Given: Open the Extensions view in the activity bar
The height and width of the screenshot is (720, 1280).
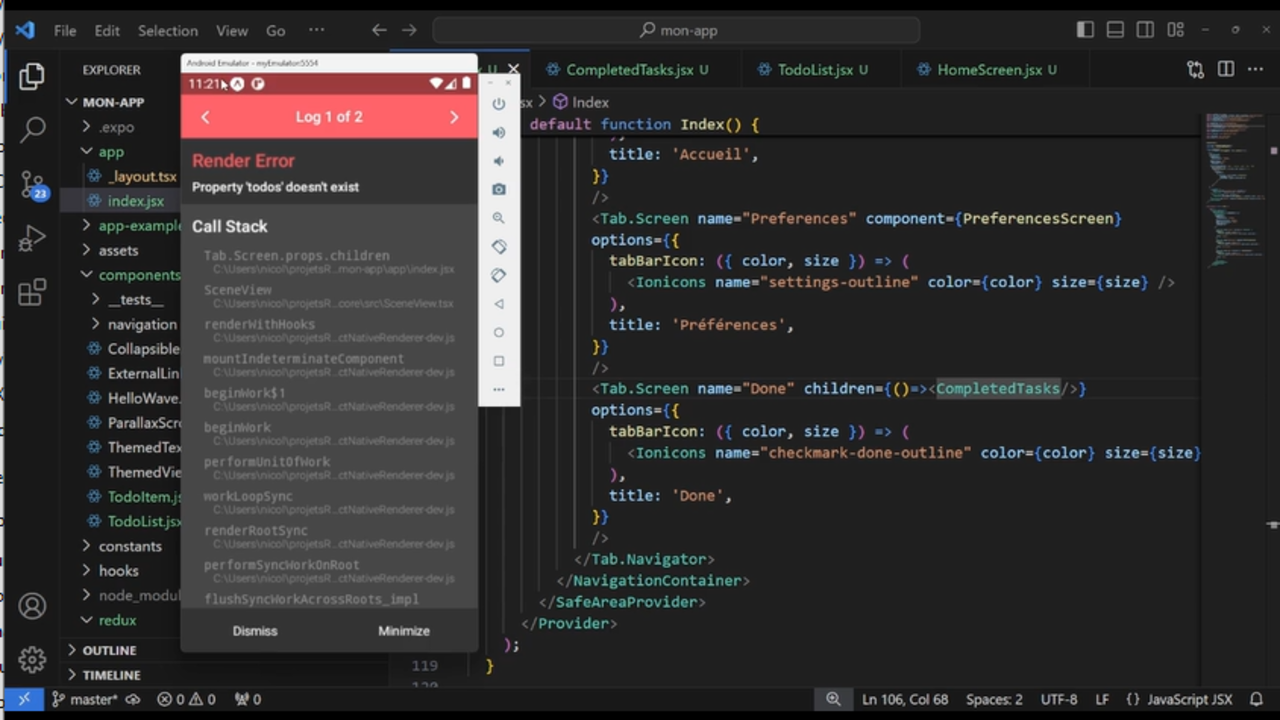Looking at the screenshot, I should [x=33, y=290].
